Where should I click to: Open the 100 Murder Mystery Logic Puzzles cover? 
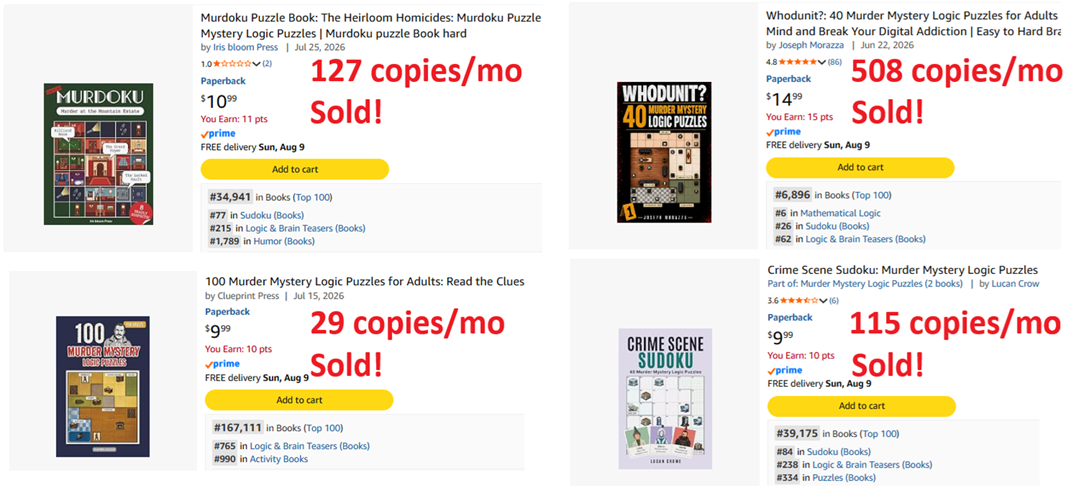[x=103, y=386]
